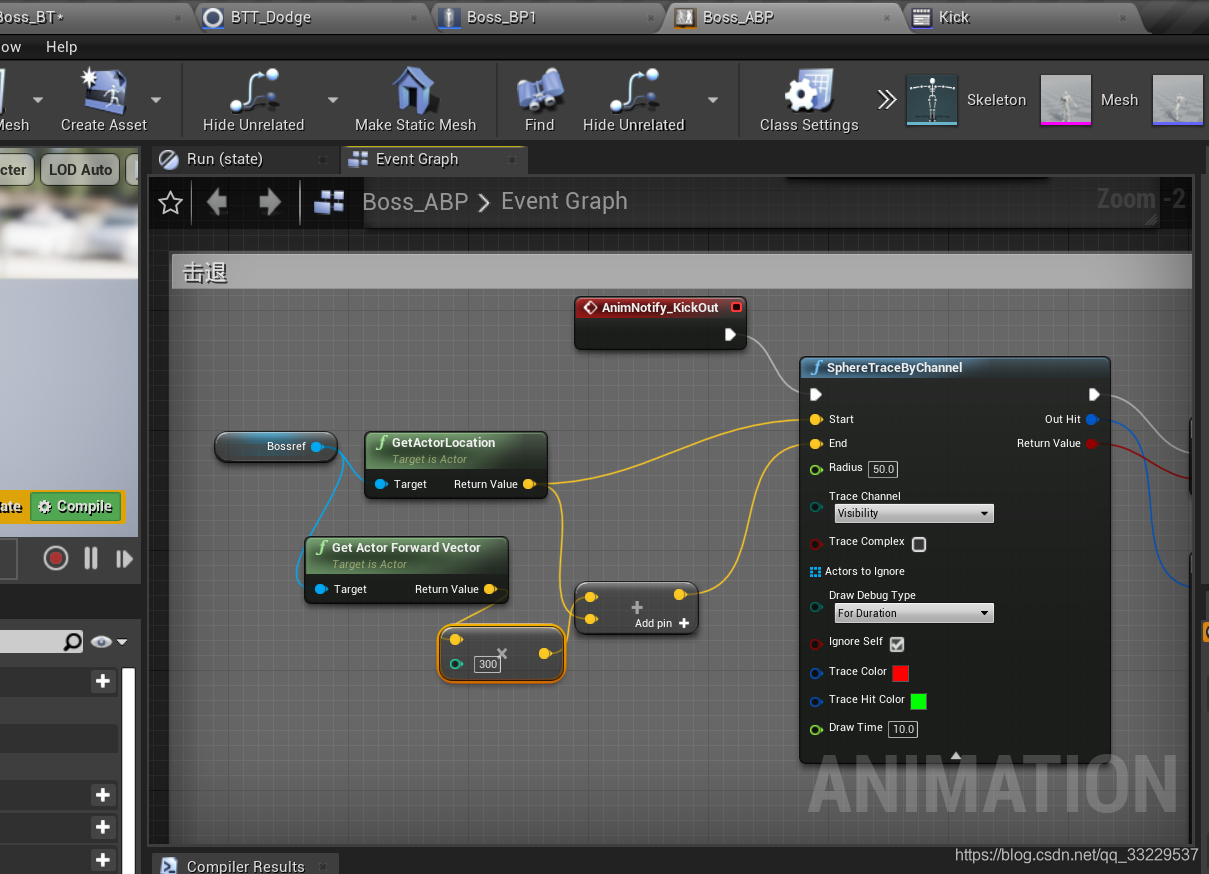Open dropdown arrow after second Hide Unrelated
Viewport: 1209px width, 874px height.
coord(713,100)
